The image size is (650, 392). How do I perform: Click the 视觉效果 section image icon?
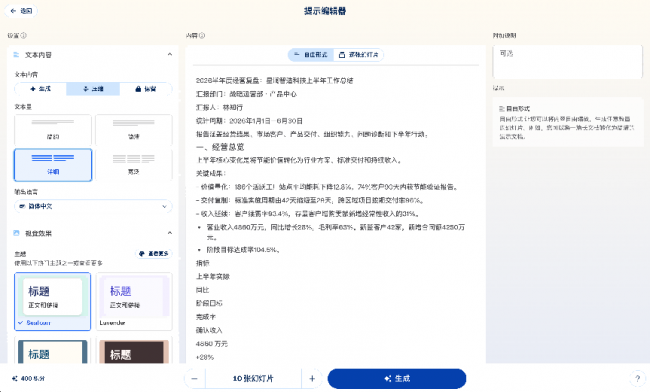pos(17,233)
